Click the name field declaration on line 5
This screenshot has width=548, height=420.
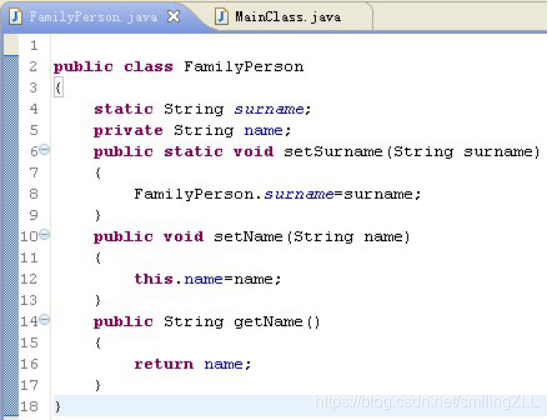(x=263, y=130)
